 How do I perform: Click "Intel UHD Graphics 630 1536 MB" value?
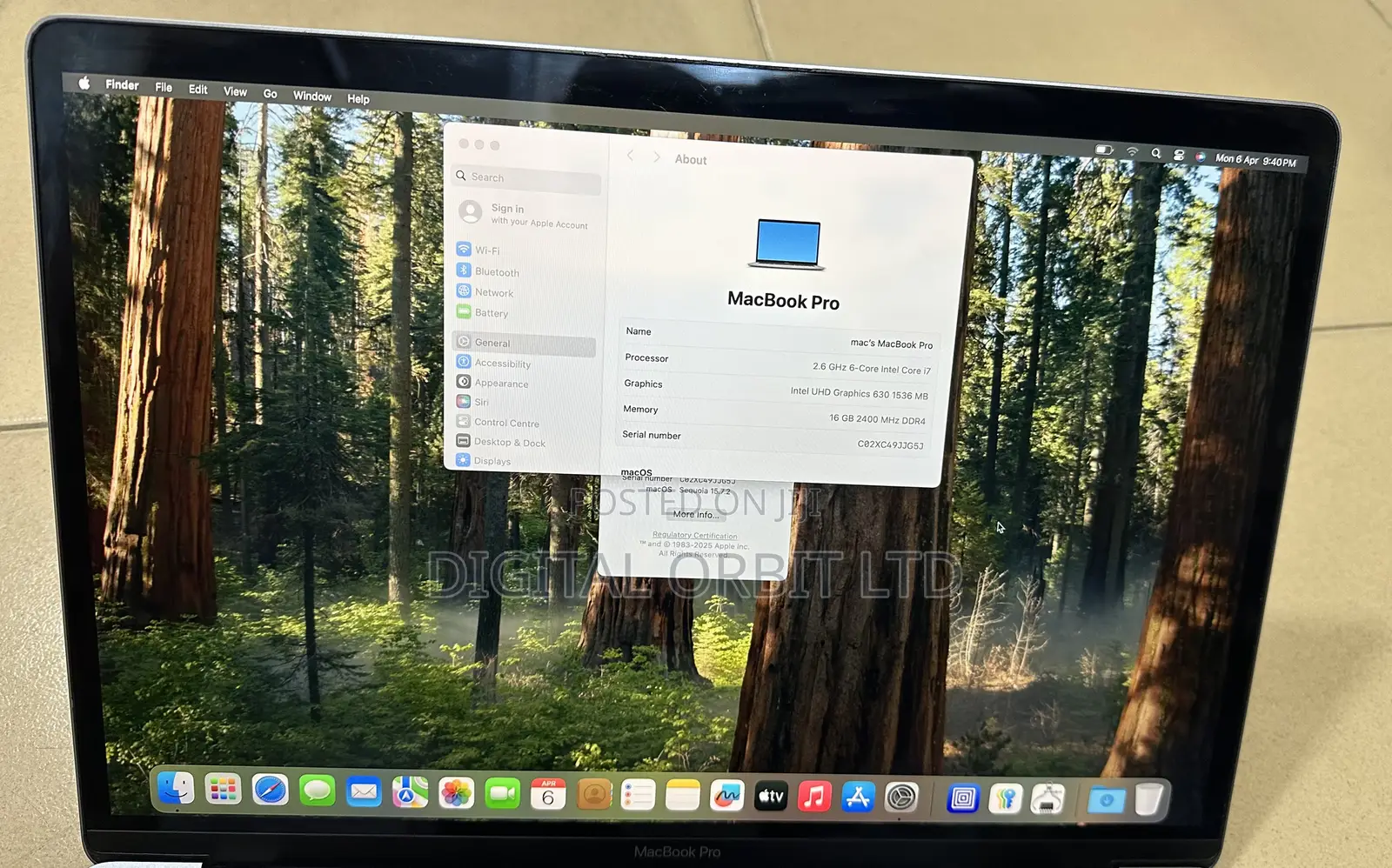point(860,393)
